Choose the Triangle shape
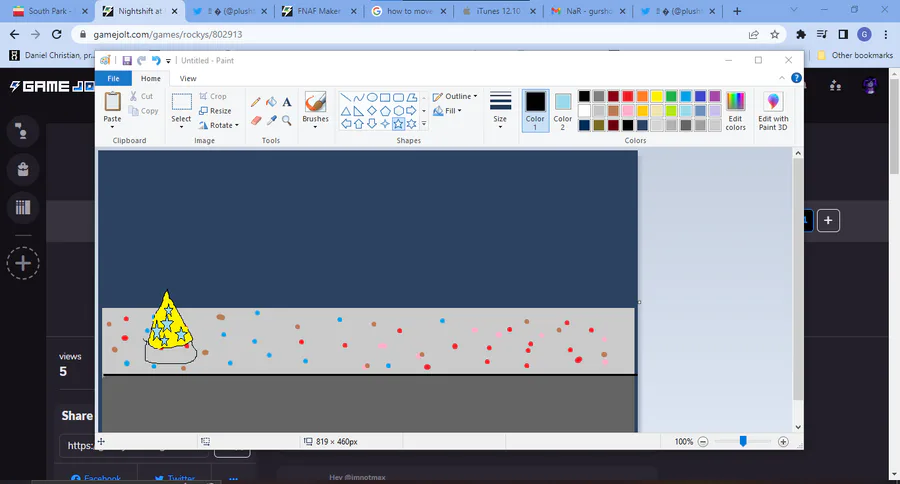900x484 pixels. point(346,111)
